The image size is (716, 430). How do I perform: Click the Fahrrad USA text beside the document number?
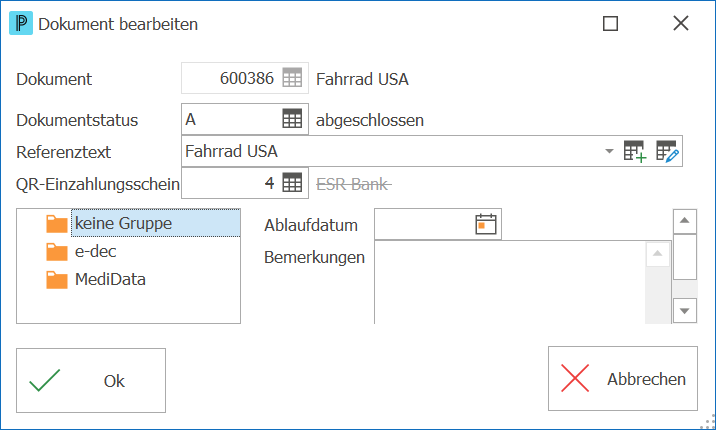coord(362,79)
